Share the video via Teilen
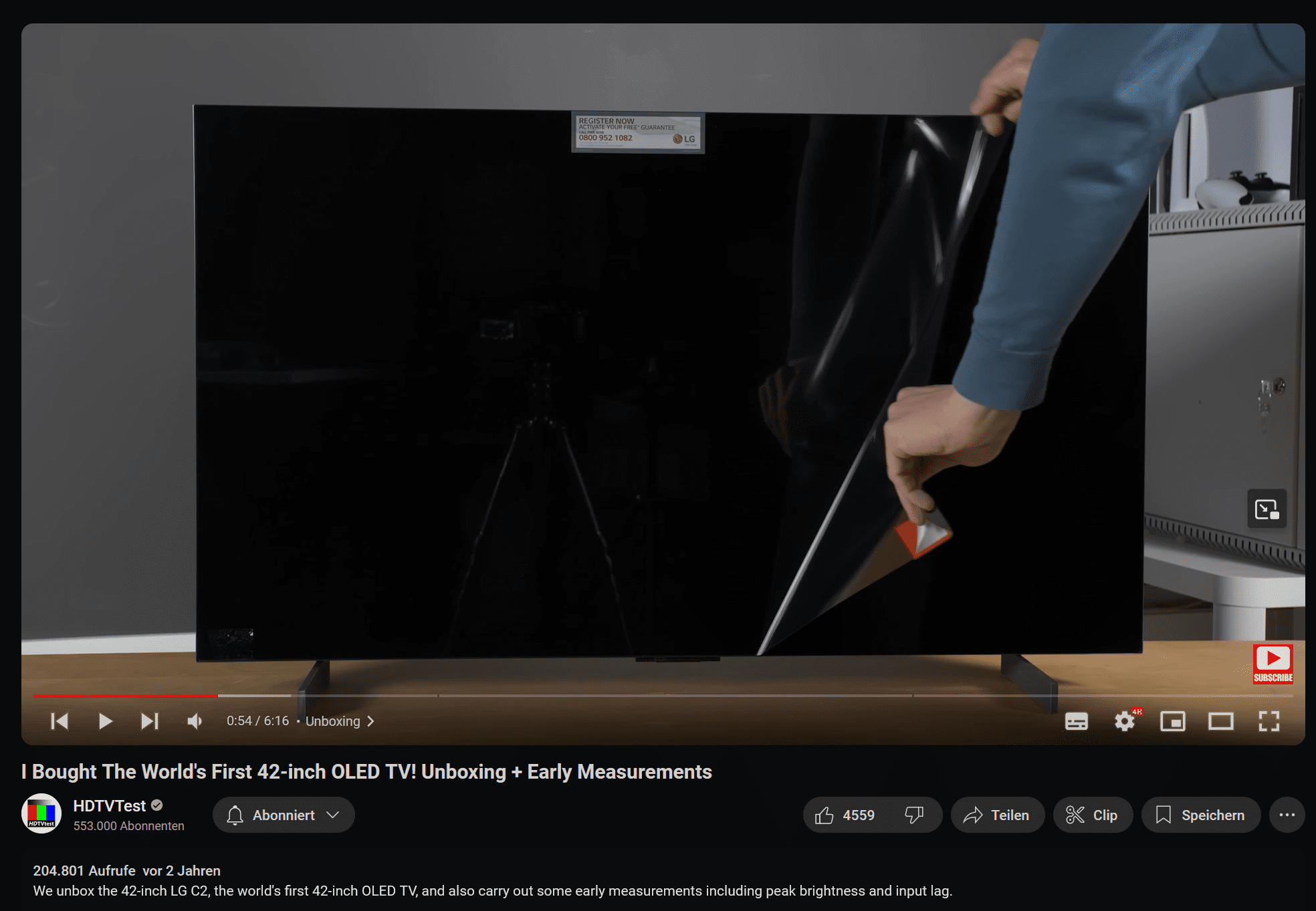This screenshot has width=1316, height=911. coord(998,815)
